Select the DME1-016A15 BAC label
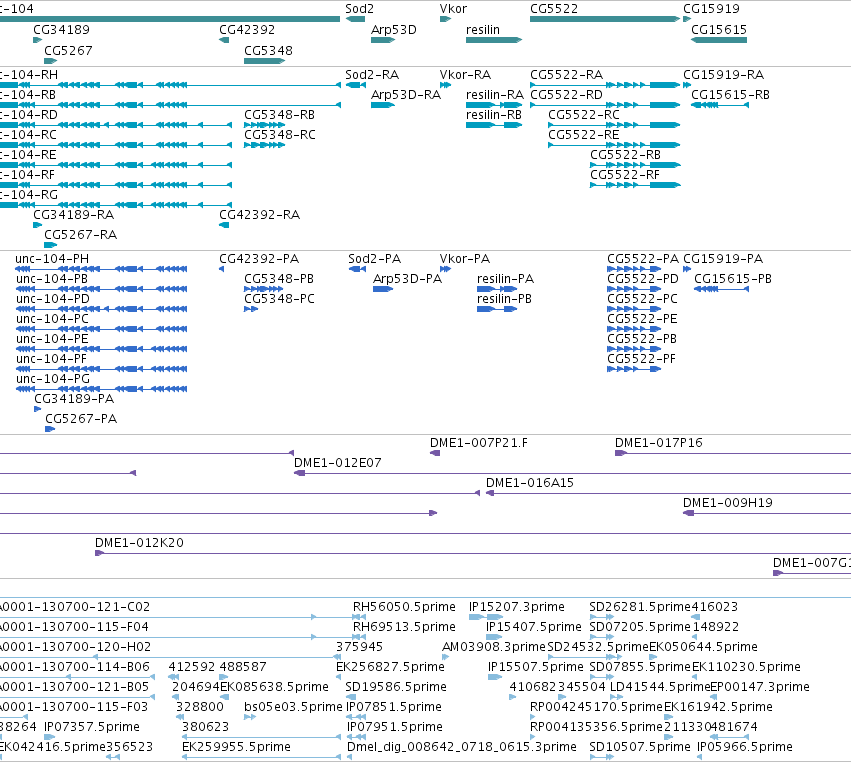Viewport: 851px width, 762px height. coord(530,483)
